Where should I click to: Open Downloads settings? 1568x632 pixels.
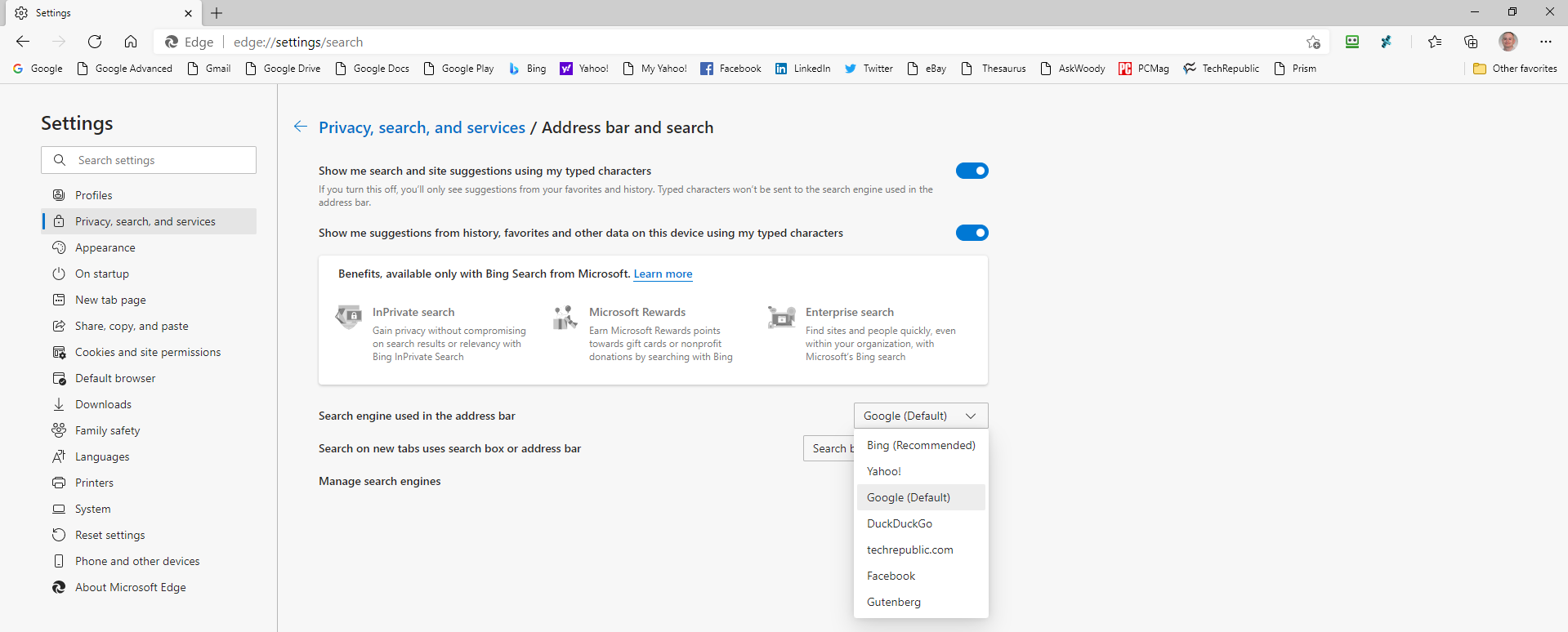pos(149,404)
